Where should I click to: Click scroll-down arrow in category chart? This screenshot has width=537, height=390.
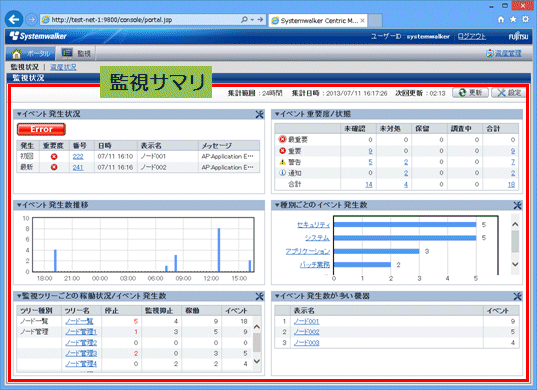(x=515, y=264)
